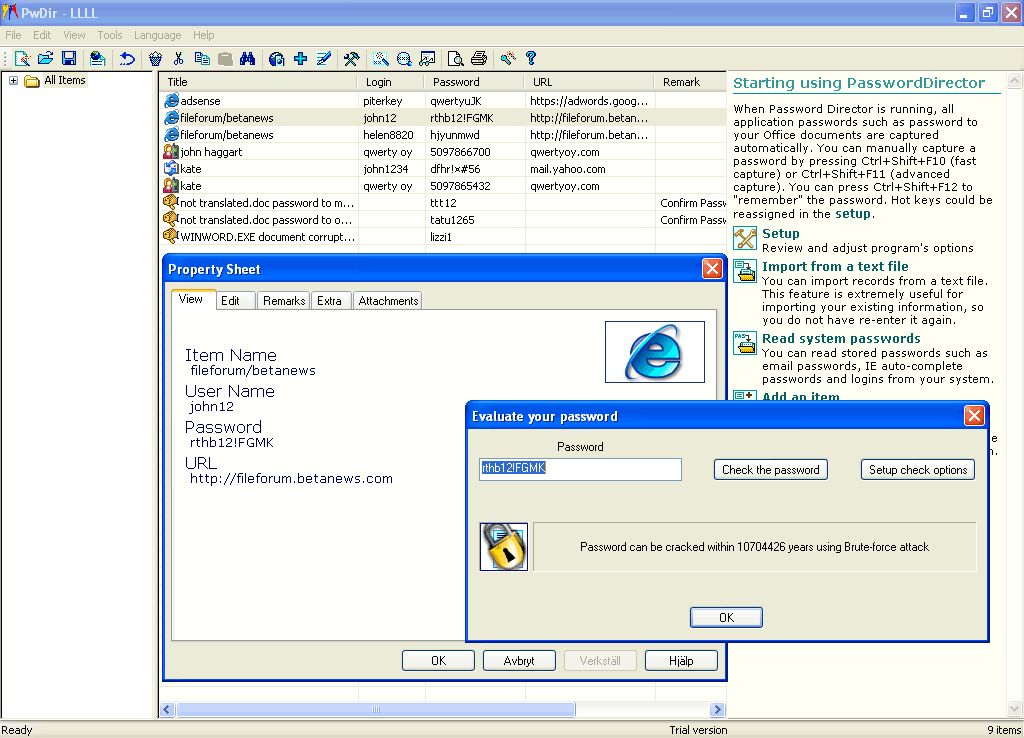
Task: Click the right arrow of the horizontal scrollbar
Action: [717, 709]
